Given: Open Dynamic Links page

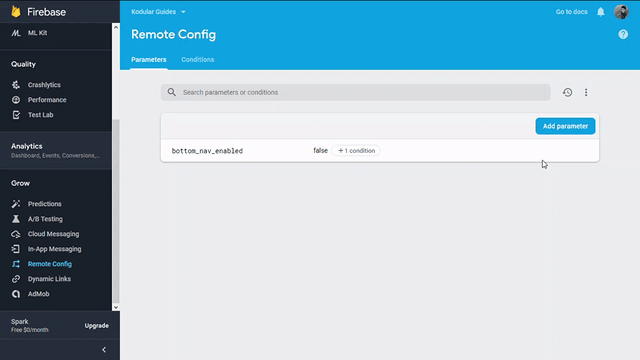Looking at the screenshot, I should pos(49,279).
